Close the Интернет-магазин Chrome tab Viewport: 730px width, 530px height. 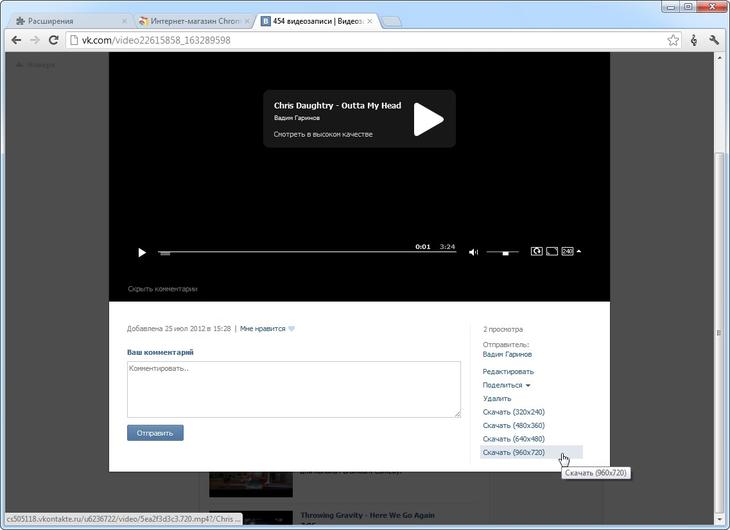click(247, 21)
